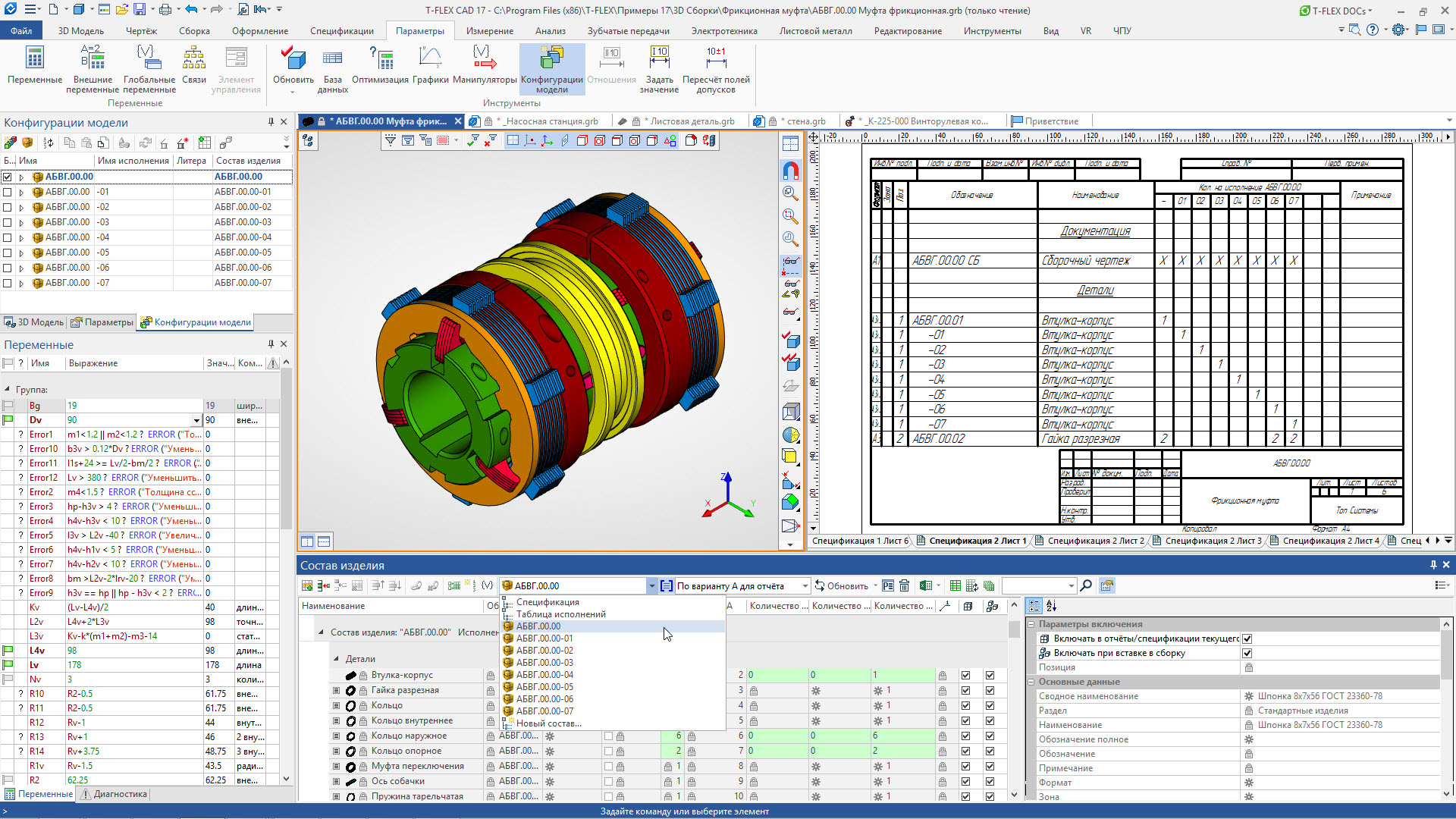The image size is (1456, 819).
Task: Open По варианту А для отчёта dropdown
Action: (805, 586)
